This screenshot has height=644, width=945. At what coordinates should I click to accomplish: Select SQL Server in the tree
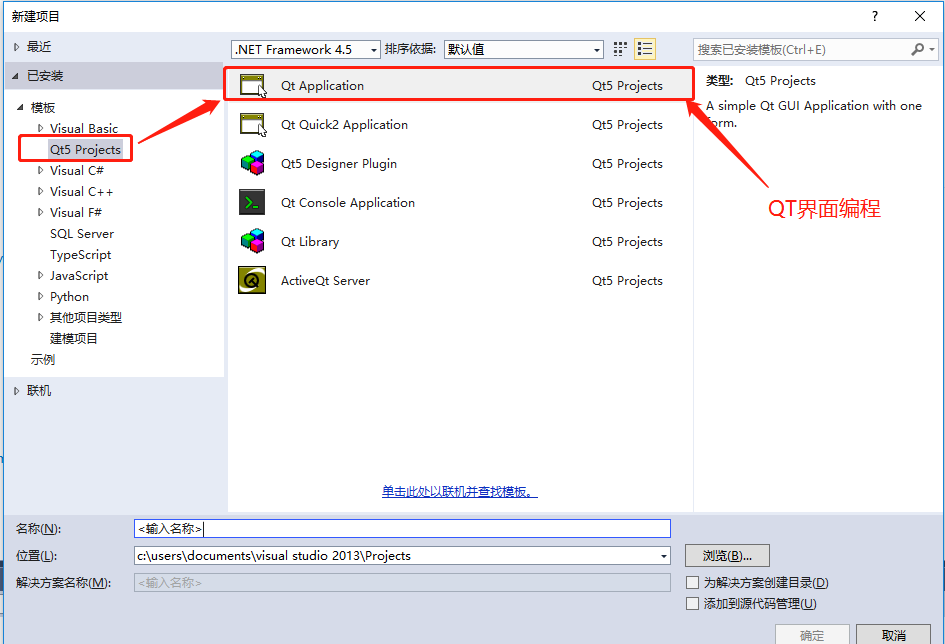[82, 234]
